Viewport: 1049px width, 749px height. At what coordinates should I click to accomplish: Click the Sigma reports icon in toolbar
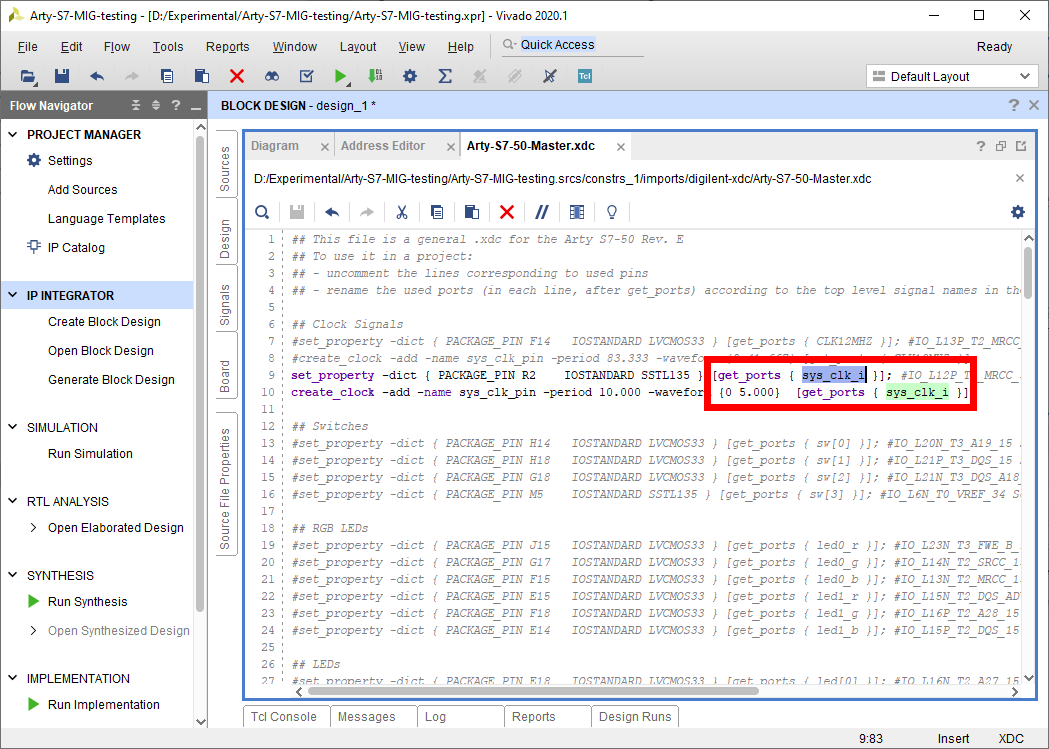tap(445, 76)
